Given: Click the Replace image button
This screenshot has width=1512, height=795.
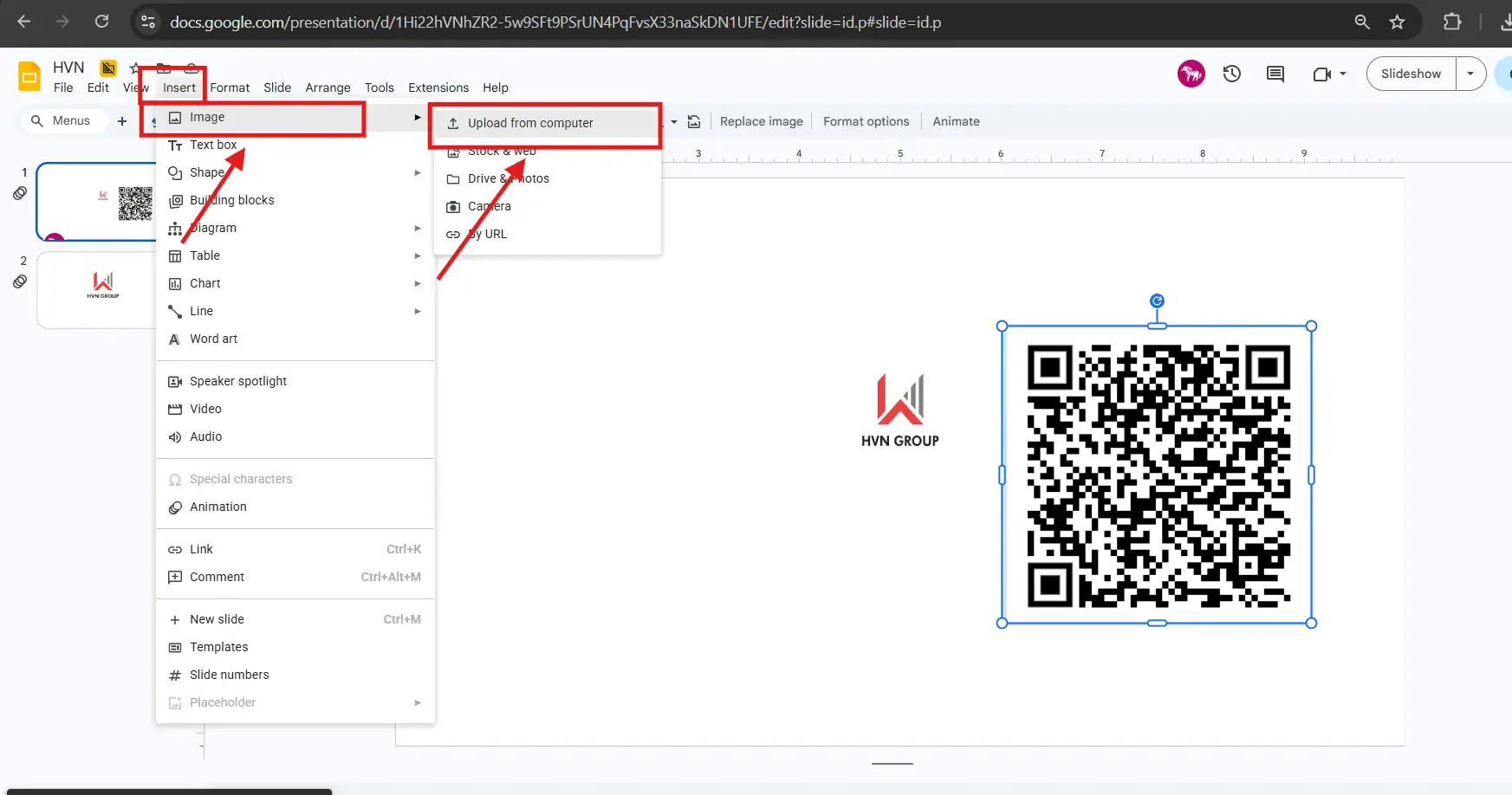Looking at the screenshot, I should 762,121.
